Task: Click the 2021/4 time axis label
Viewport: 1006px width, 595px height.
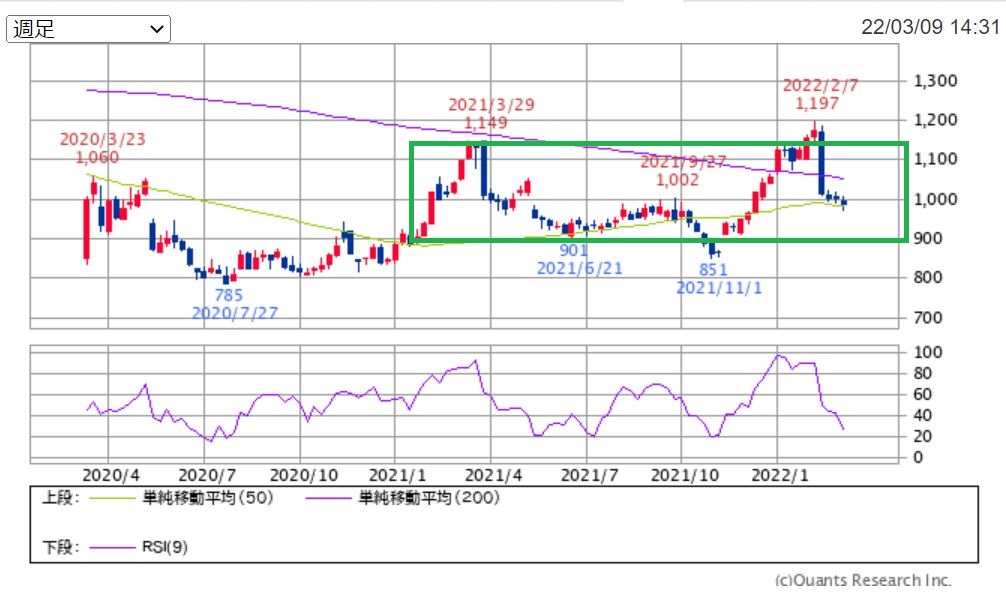Action: click(x=493, y=476)
